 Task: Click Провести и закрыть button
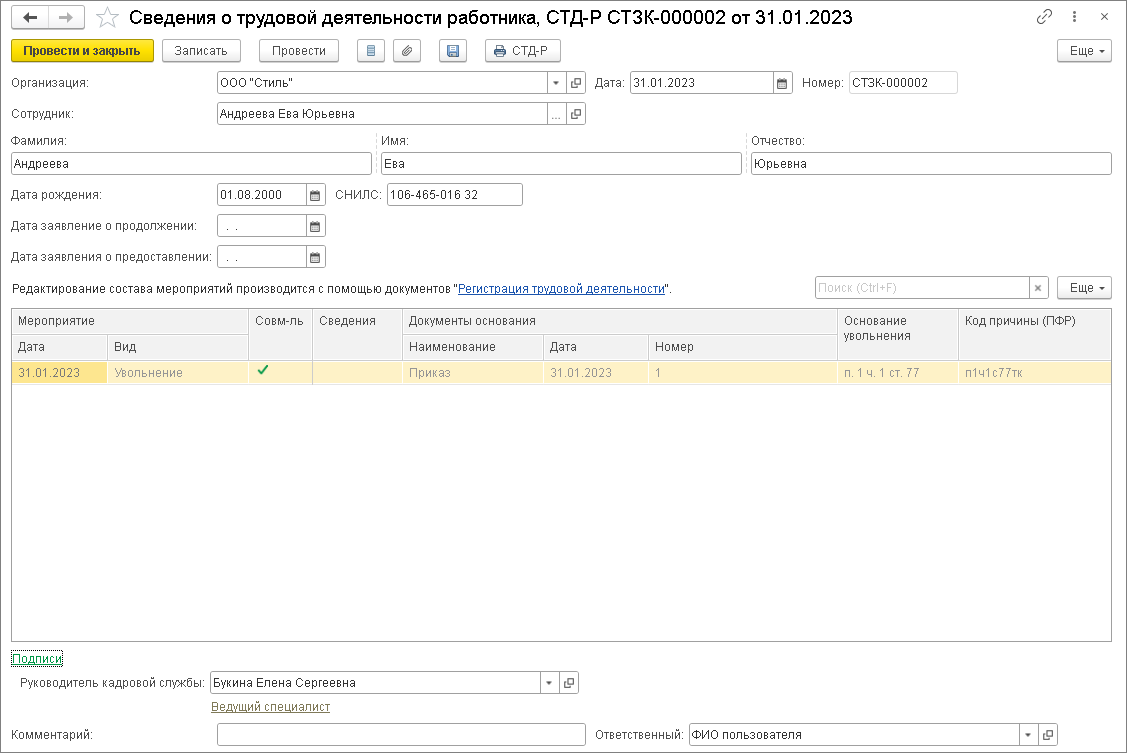click(x=82, y=51)
